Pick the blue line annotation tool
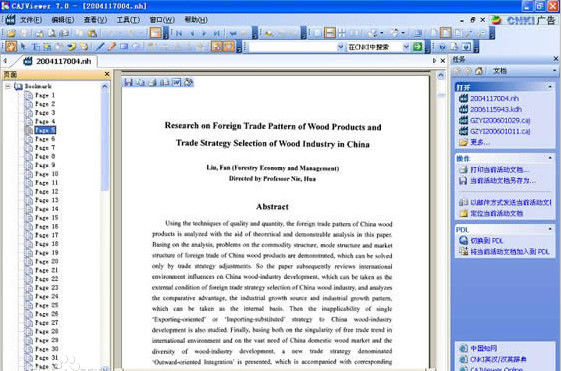Image resolution: width=562 pixels, height=371 pixels. coord(100,47)
